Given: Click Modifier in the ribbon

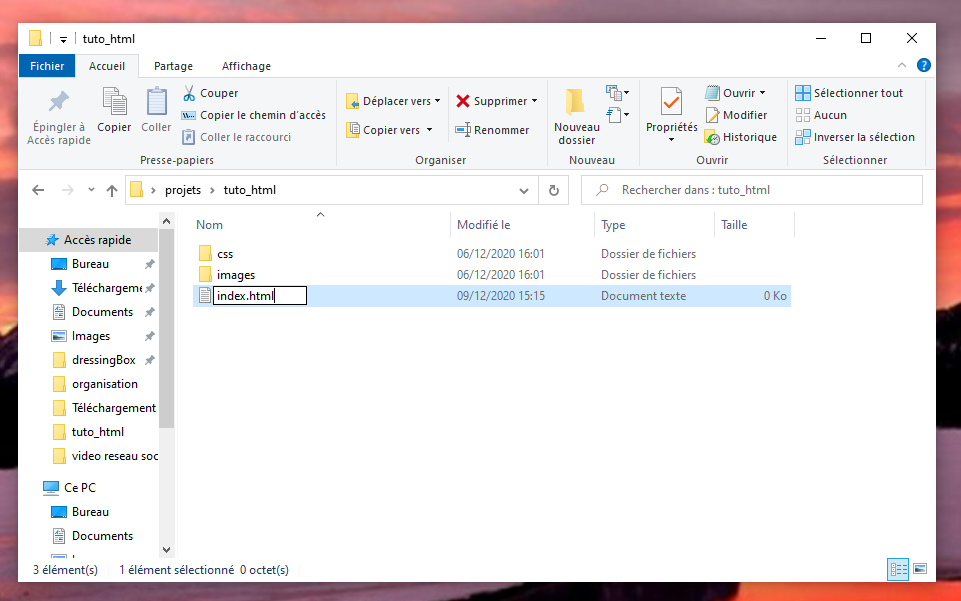Looking at the screenshot, I should [x=736, y=115].
